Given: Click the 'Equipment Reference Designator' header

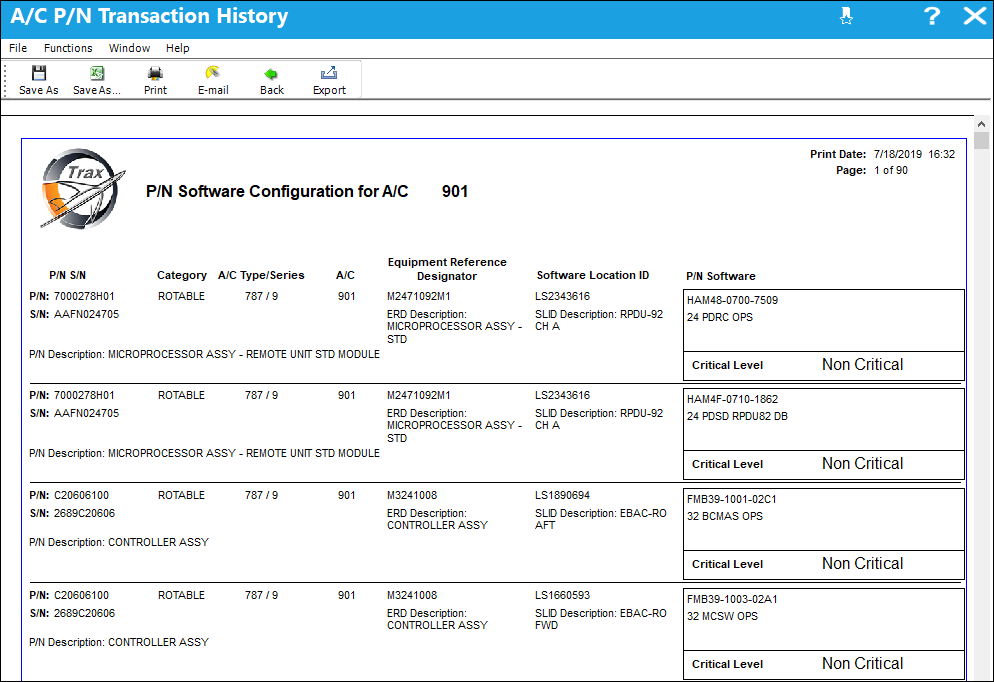Looking at the screenshot, I should click(447, 269).
